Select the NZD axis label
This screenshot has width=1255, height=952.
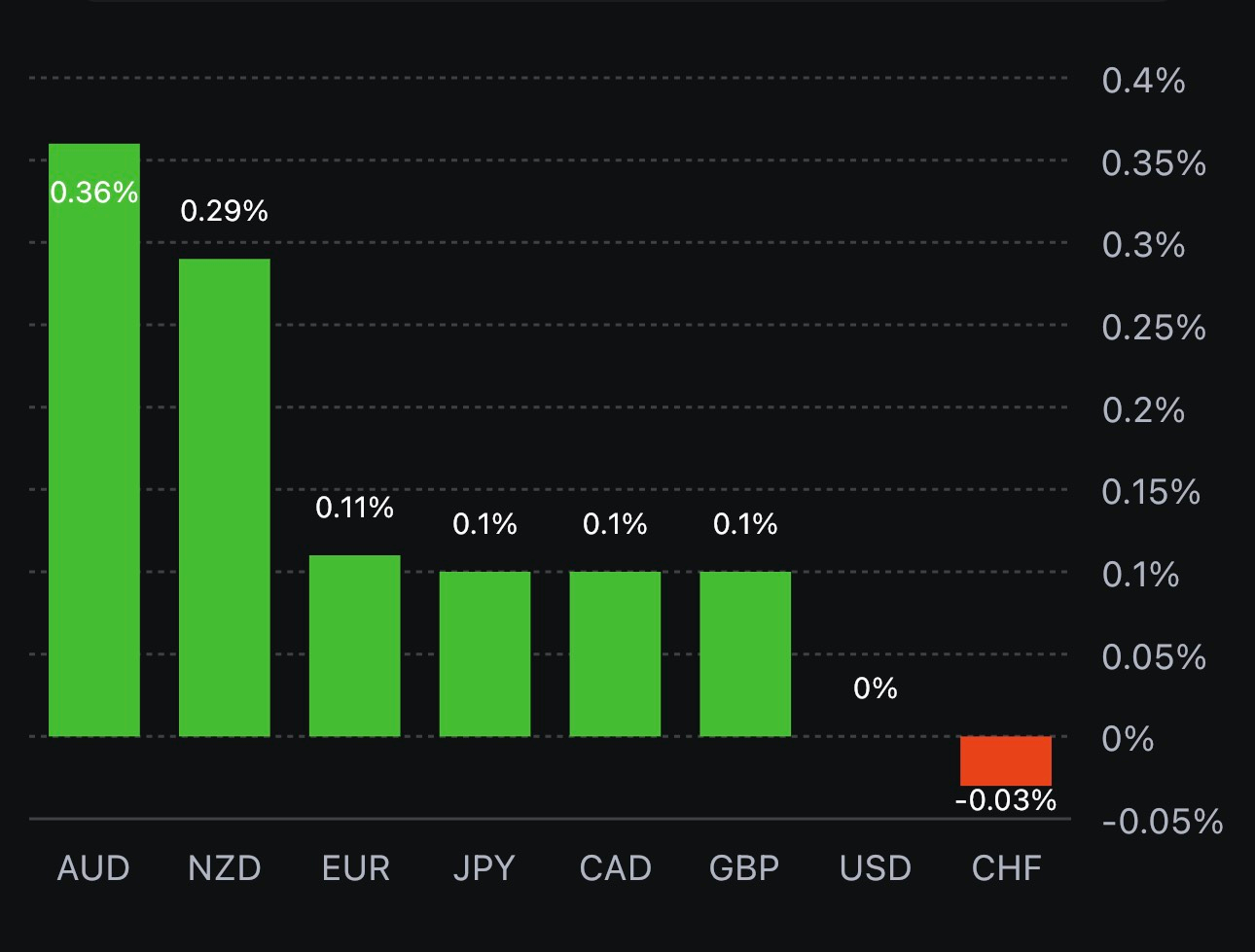(x=225, y=868)
